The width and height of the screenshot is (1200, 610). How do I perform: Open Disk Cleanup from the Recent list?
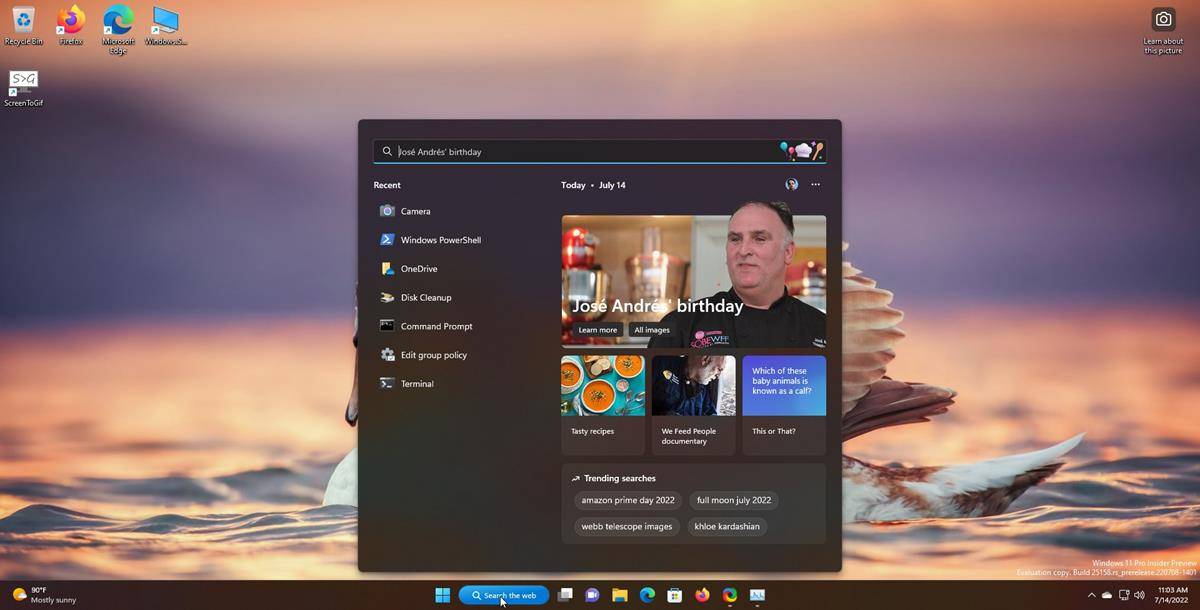pyautogui.click(x=426, y=297)
